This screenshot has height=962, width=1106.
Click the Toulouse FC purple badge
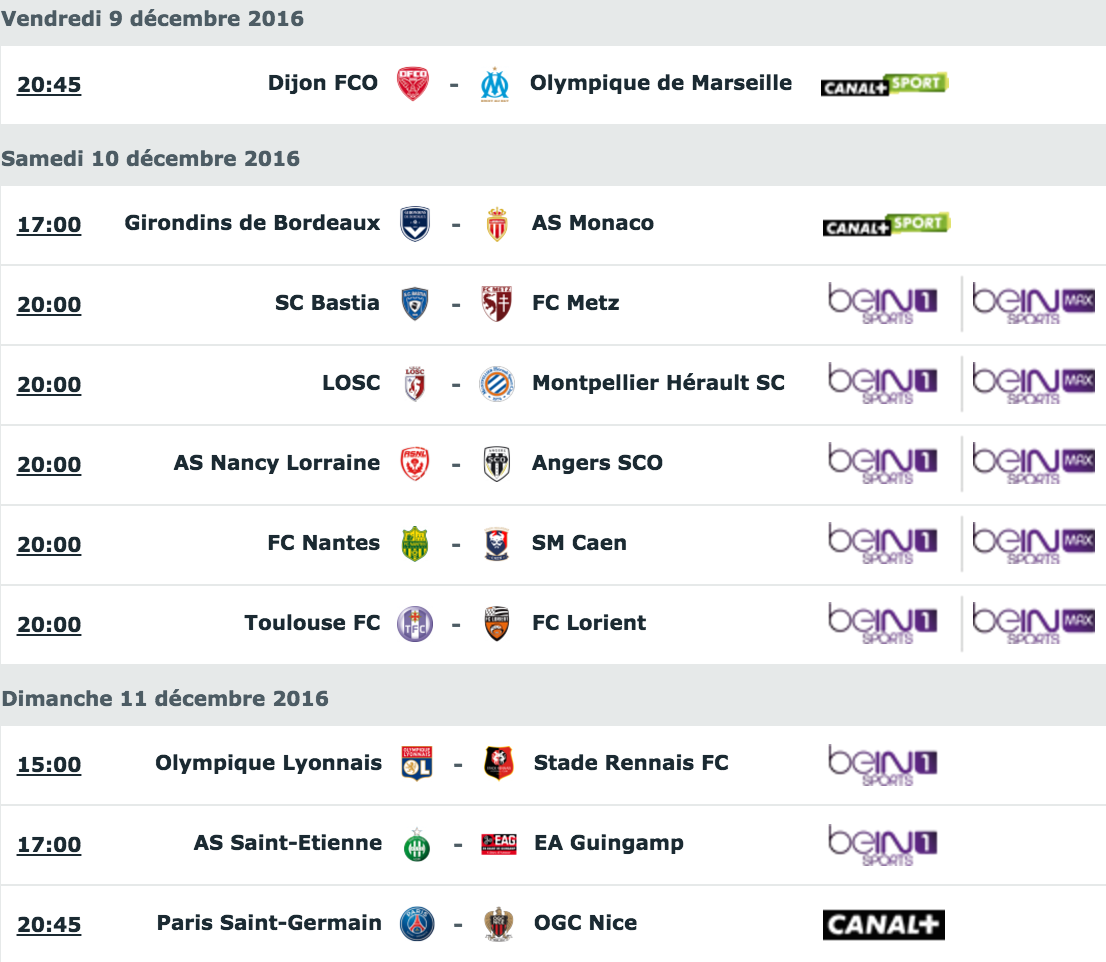point(415,624)
